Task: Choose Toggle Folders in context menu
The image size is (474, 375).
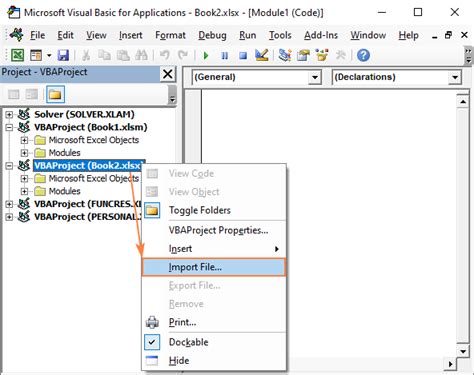Action: click(214, 210)
